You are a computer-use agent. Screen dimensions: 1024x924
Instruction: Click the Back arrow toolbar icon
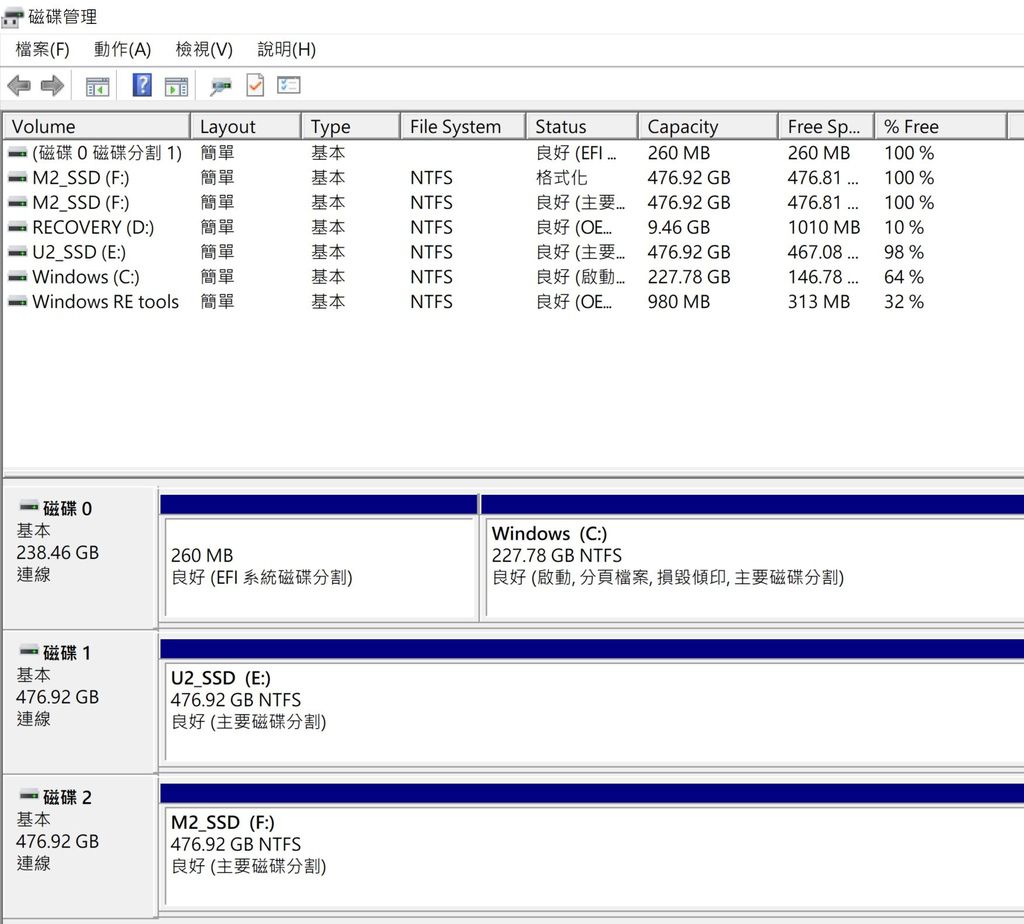[x=19, y=86]
